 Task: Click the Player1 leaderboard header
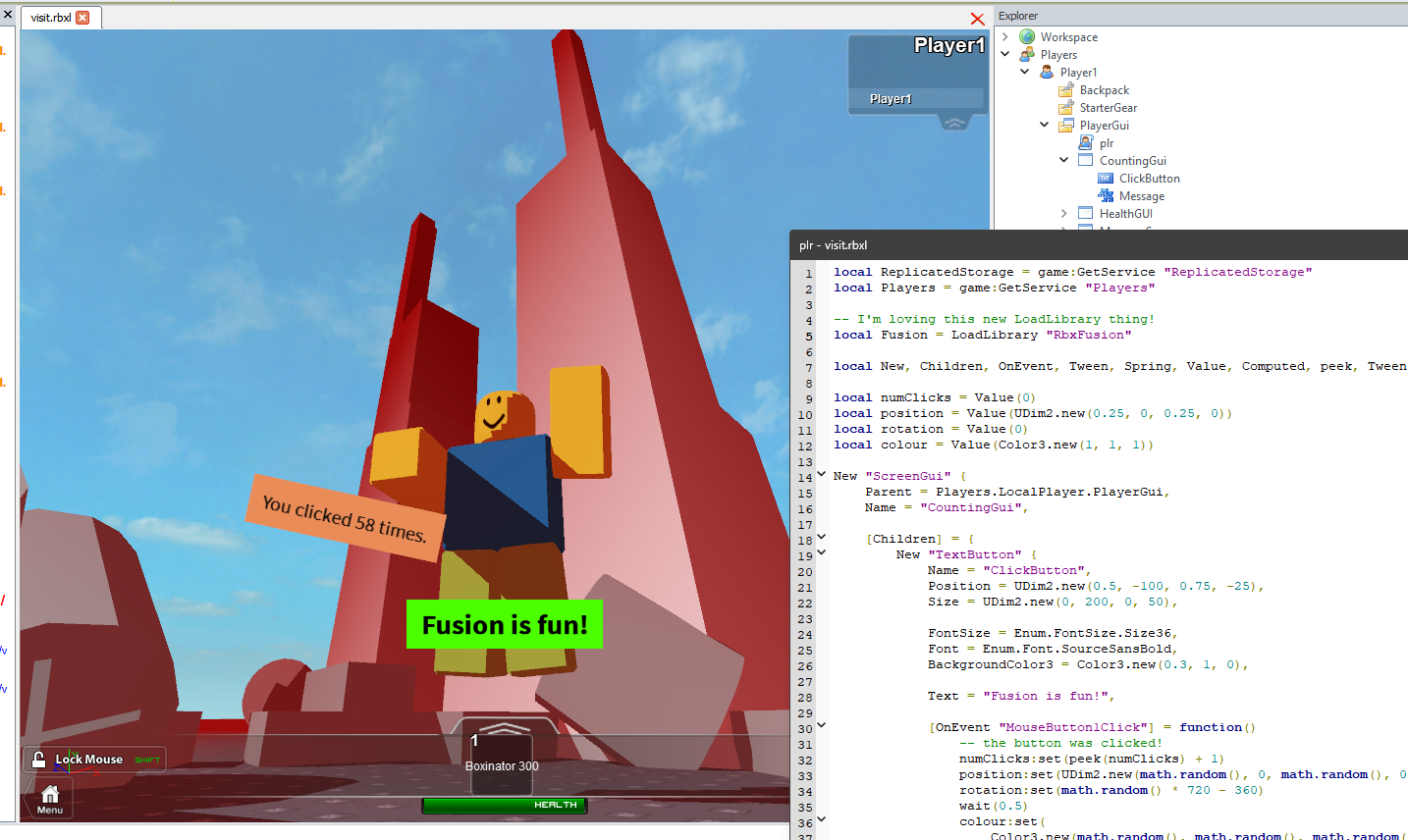coord(948,45)
